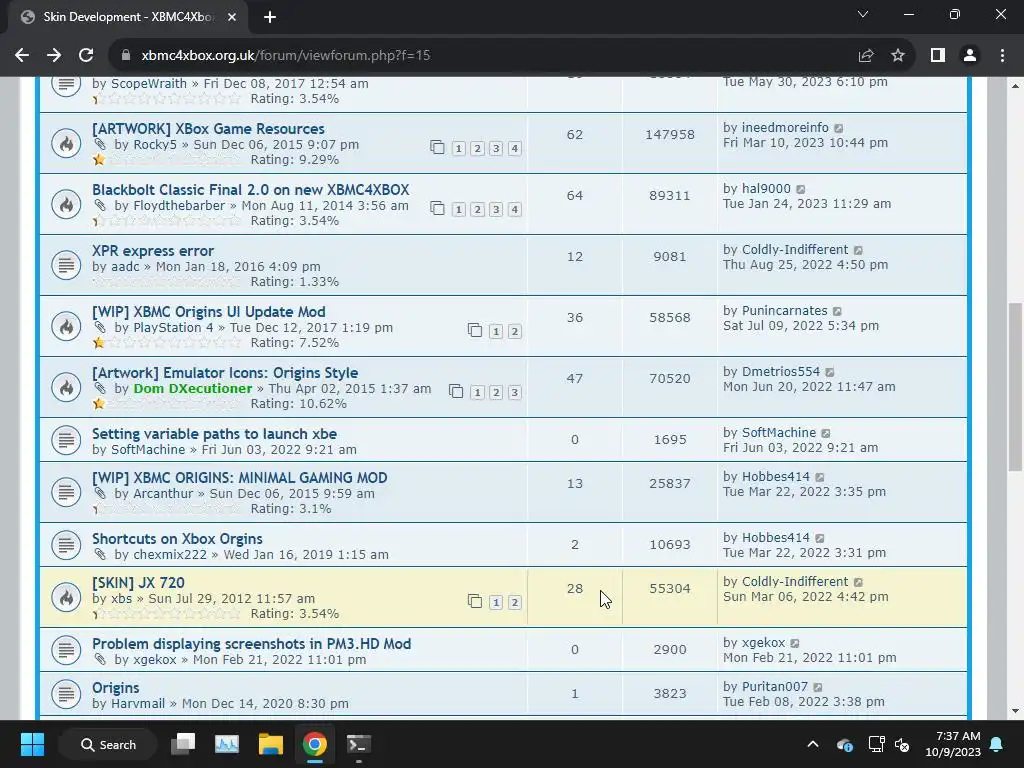Open File Explorer from the taskbar
This screenshot has width=1024, height=768.
click(270, 744)
